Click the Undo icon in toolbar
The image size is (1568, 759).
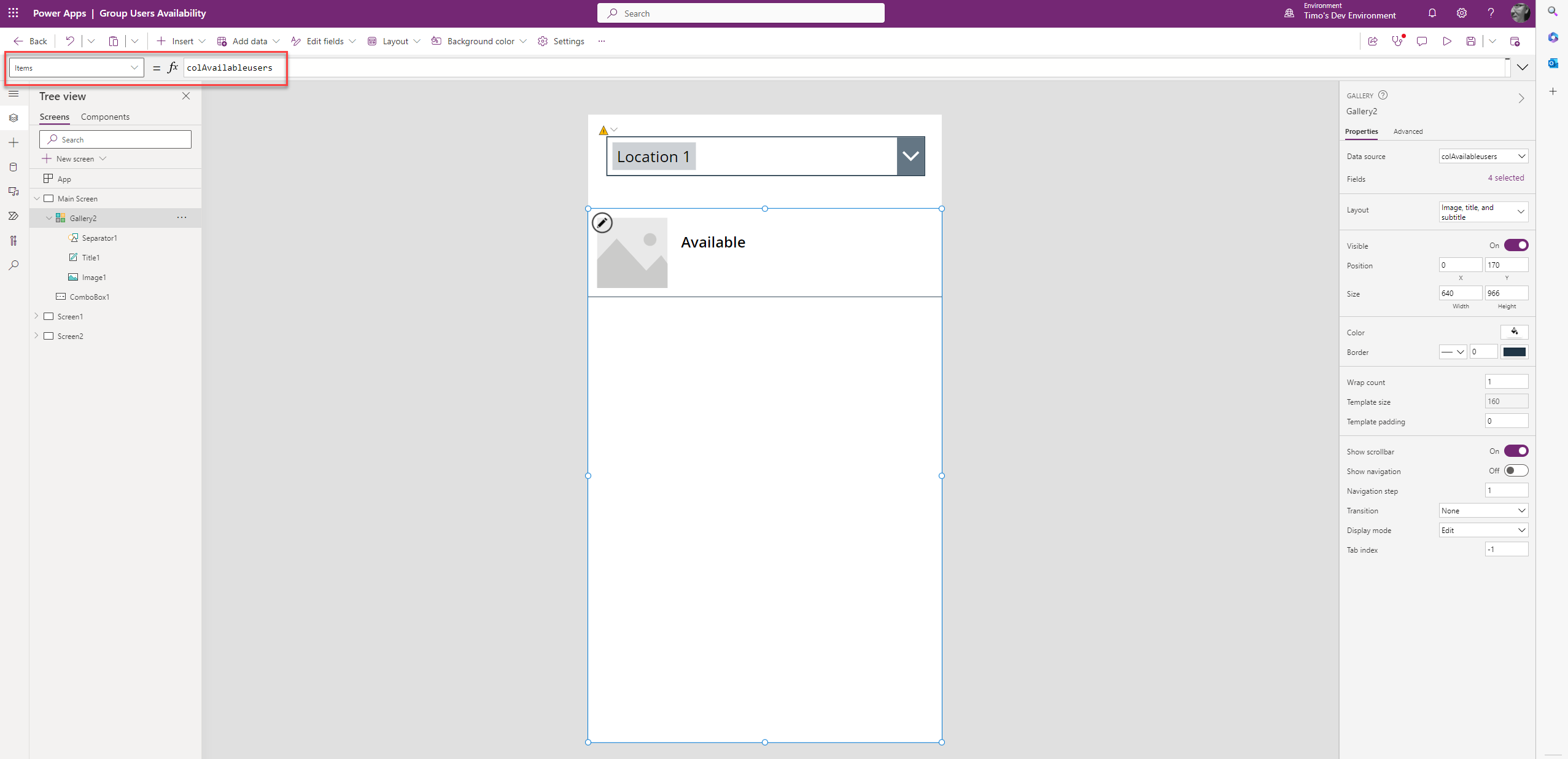pyautogui.click(x=70, y=41)
